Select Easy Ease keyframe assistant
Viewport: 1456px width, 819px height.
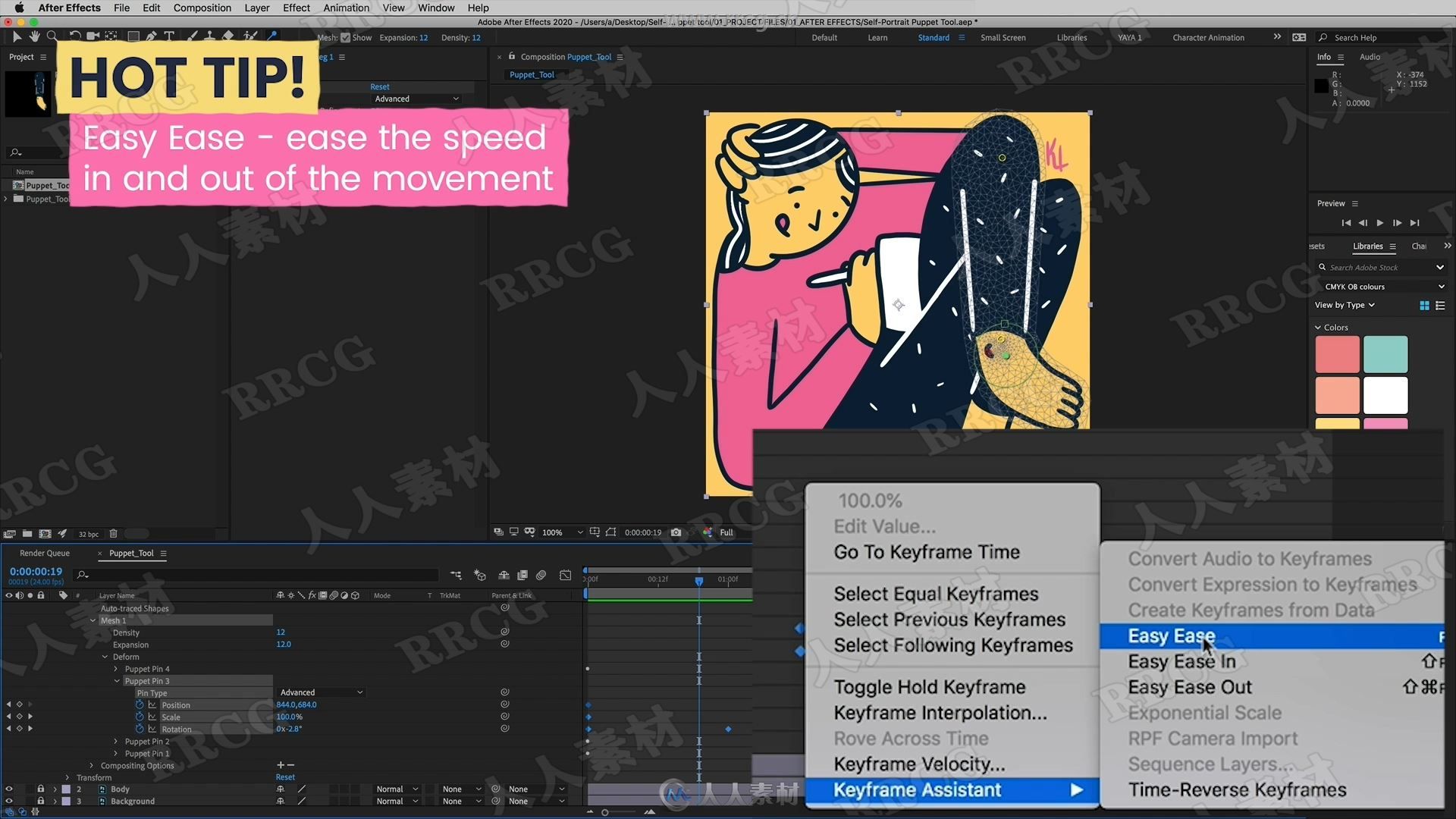tap(1171, 636)
